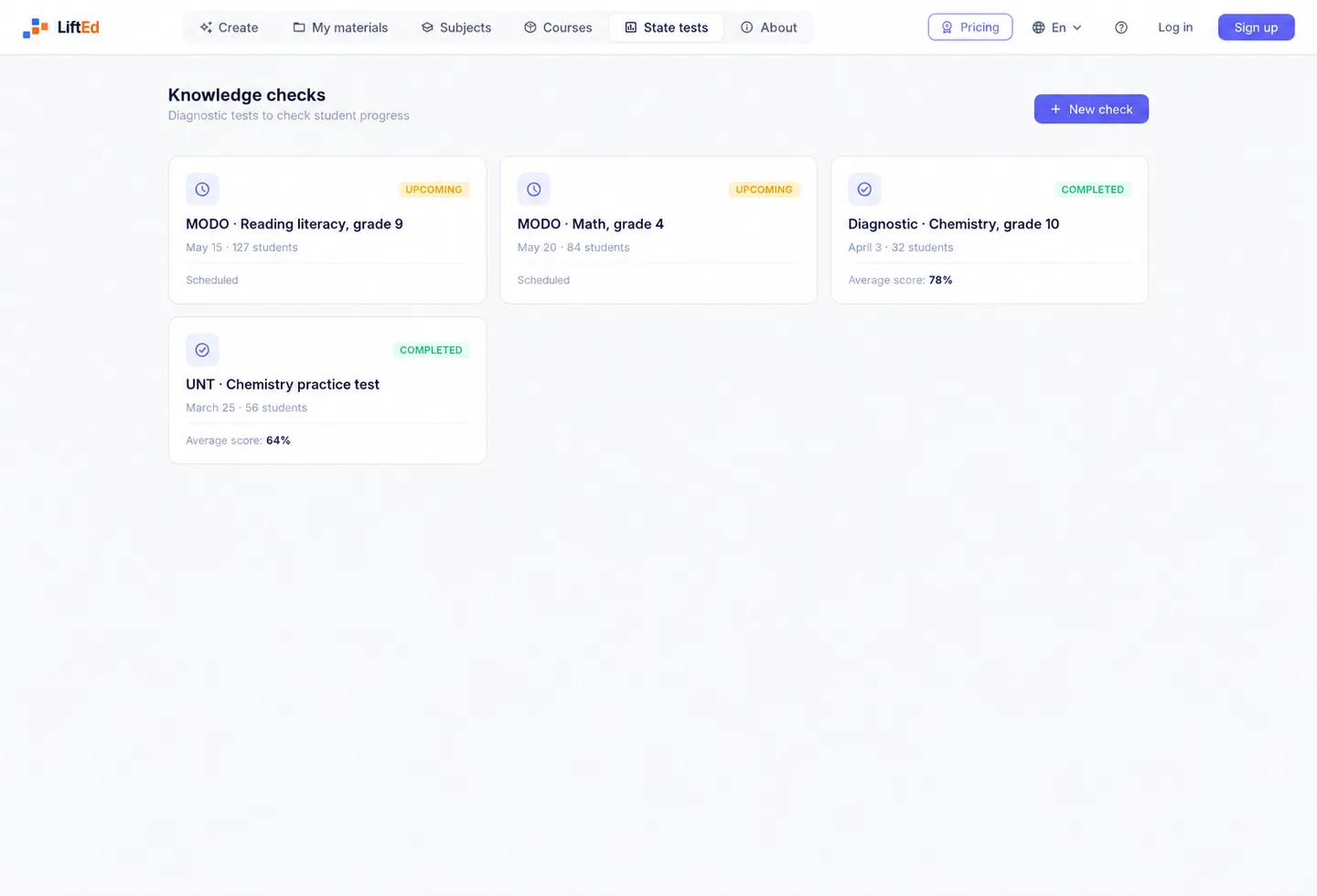
Task: Click UPCOMING badge on Math grade 4 card
Action: pyautogui.click(x=764, y=189)
